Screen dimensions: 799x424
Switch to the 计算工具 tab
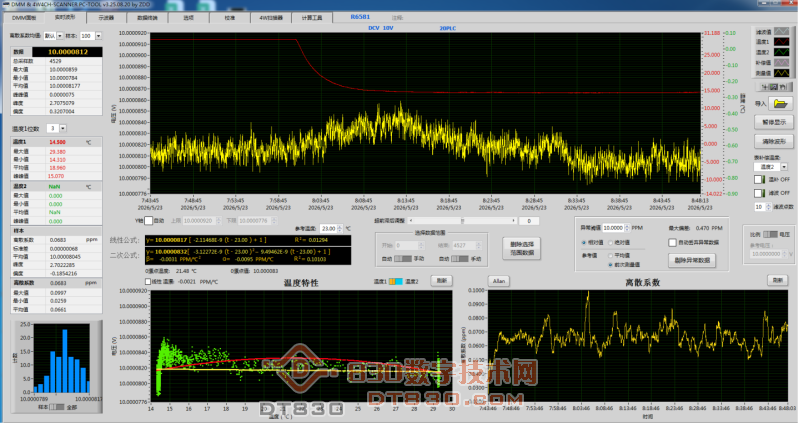312,18
